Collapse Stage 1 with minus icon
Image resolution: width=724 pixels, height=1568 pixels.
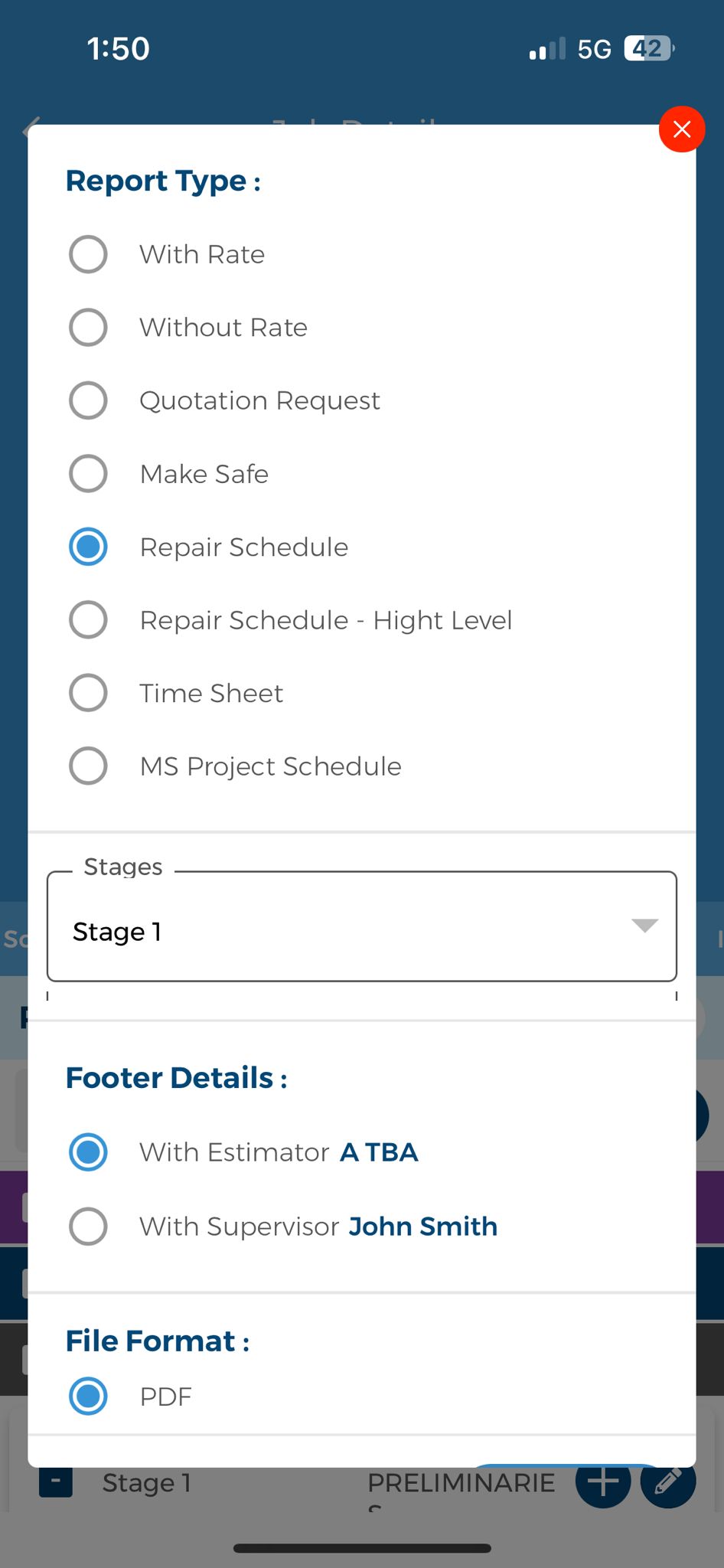56,1482
